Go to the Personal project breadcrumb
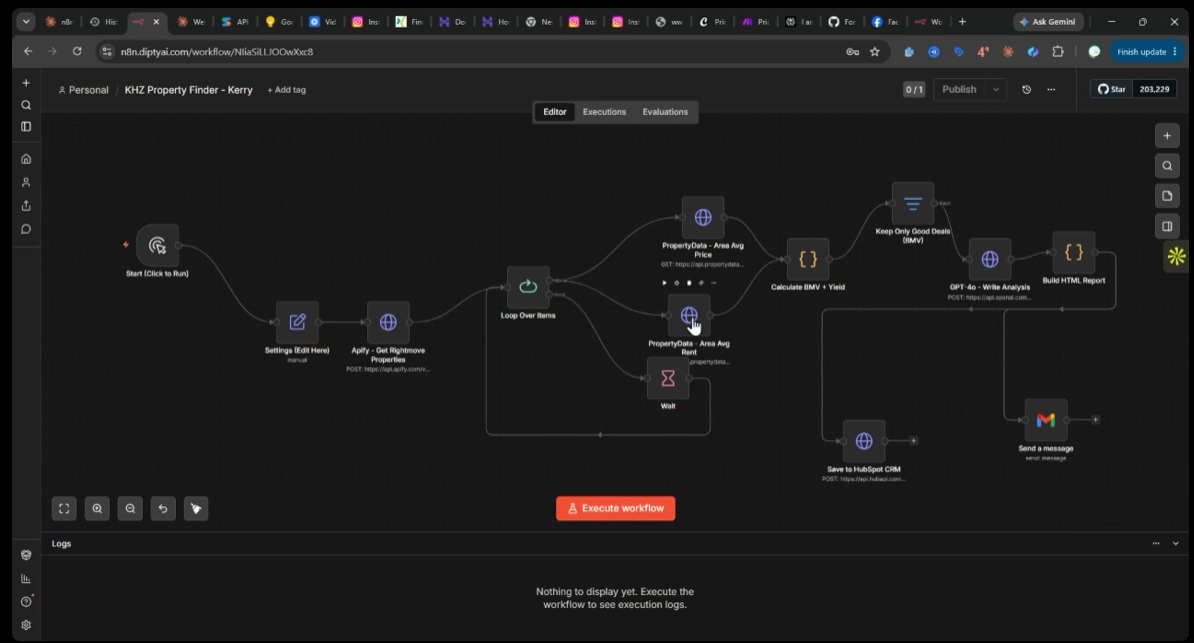The width and height of the screenshot is (1194, 643). point(84,90)
